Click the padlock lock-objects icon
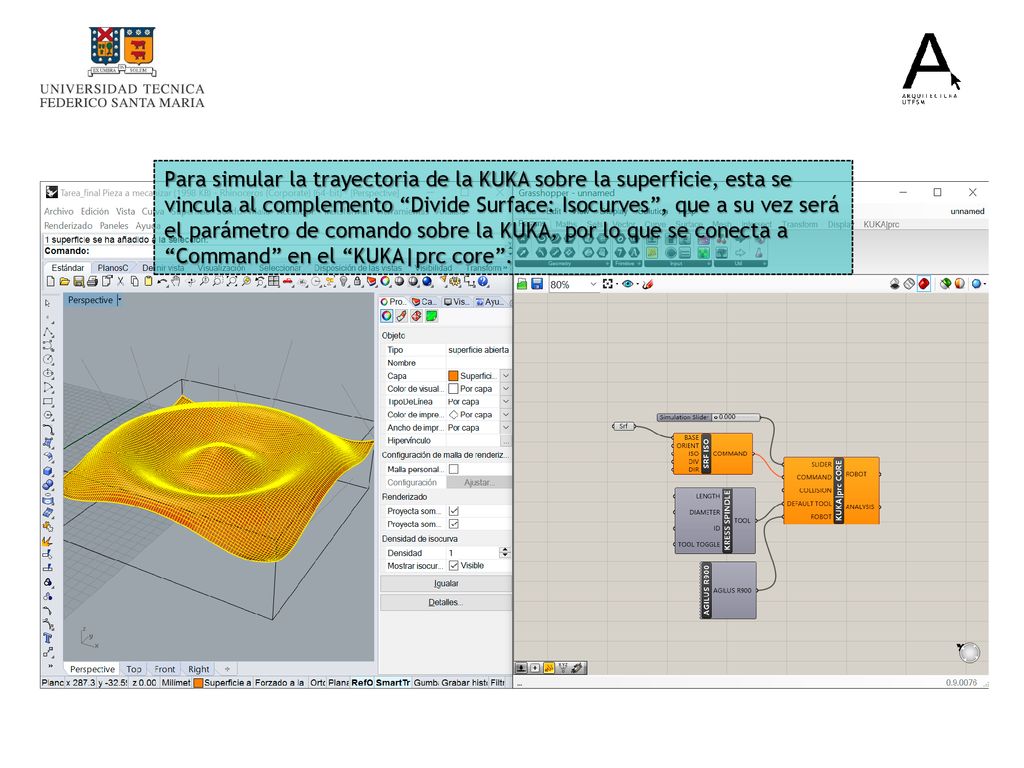Viewport: 1024px width, 768px height. point(357,281)
